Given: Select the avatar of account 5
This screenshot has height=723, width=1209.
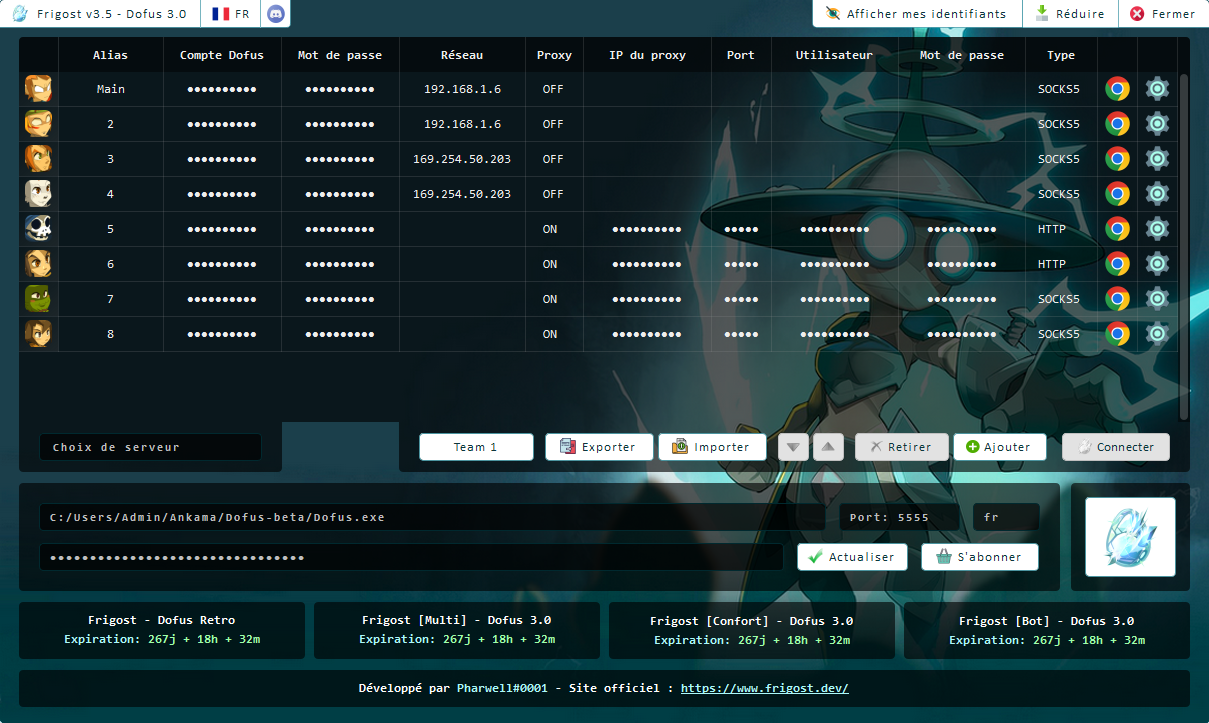Looking at the screenshot, I should click(38, 228).
